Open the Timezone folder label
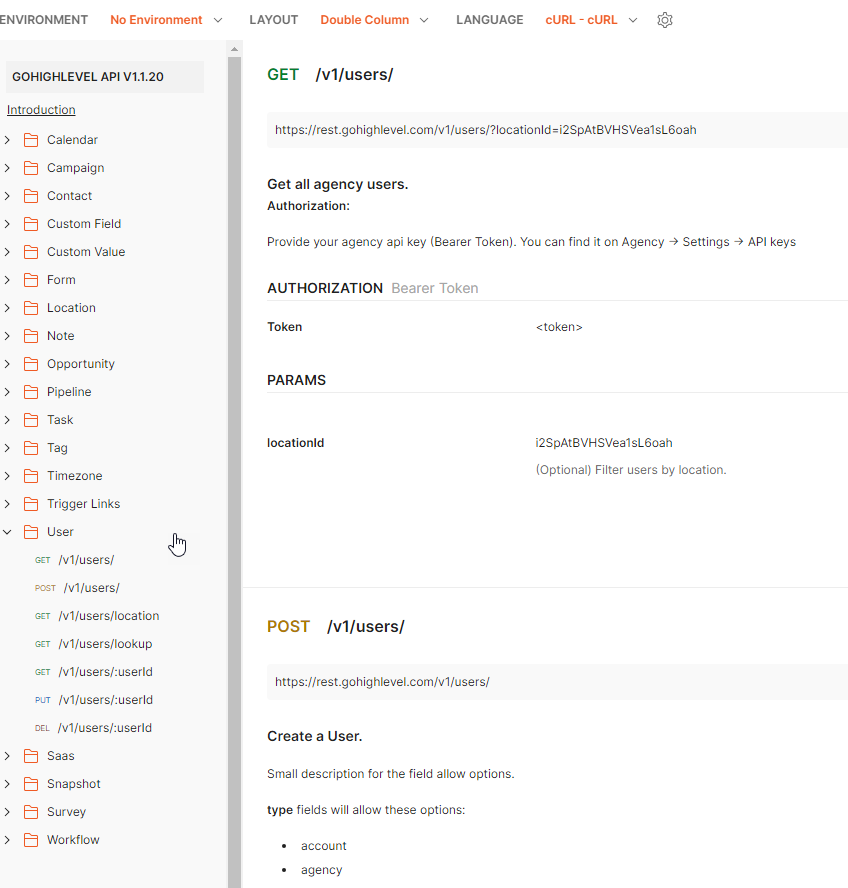Viewport: 848px width, 888px height. (75, 476)
